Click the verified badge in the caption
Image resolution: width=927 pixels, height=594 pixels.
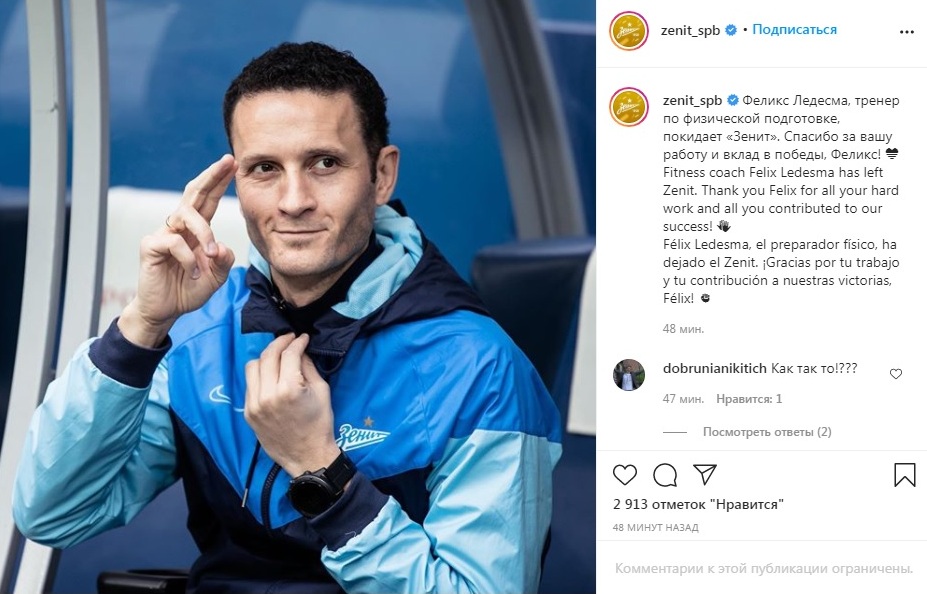point(732,100)
